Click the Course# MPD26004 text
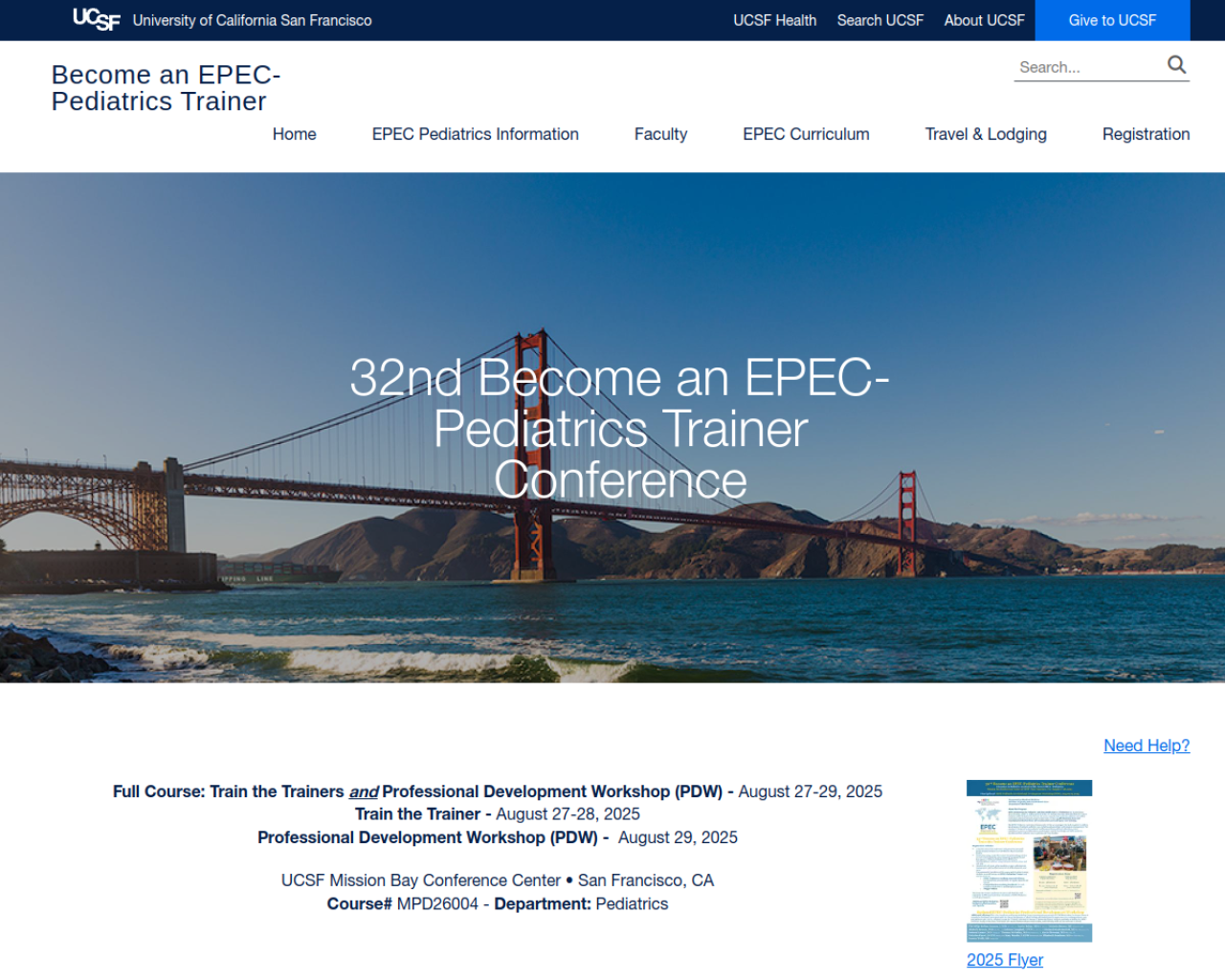This screenshot has width=1225, height=980. [x=403, y=903]
